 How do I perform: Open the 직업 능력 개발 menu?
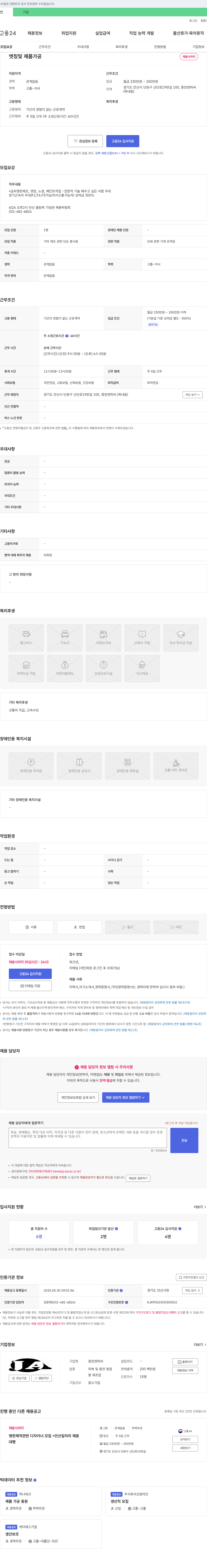[x=141, y=33]
